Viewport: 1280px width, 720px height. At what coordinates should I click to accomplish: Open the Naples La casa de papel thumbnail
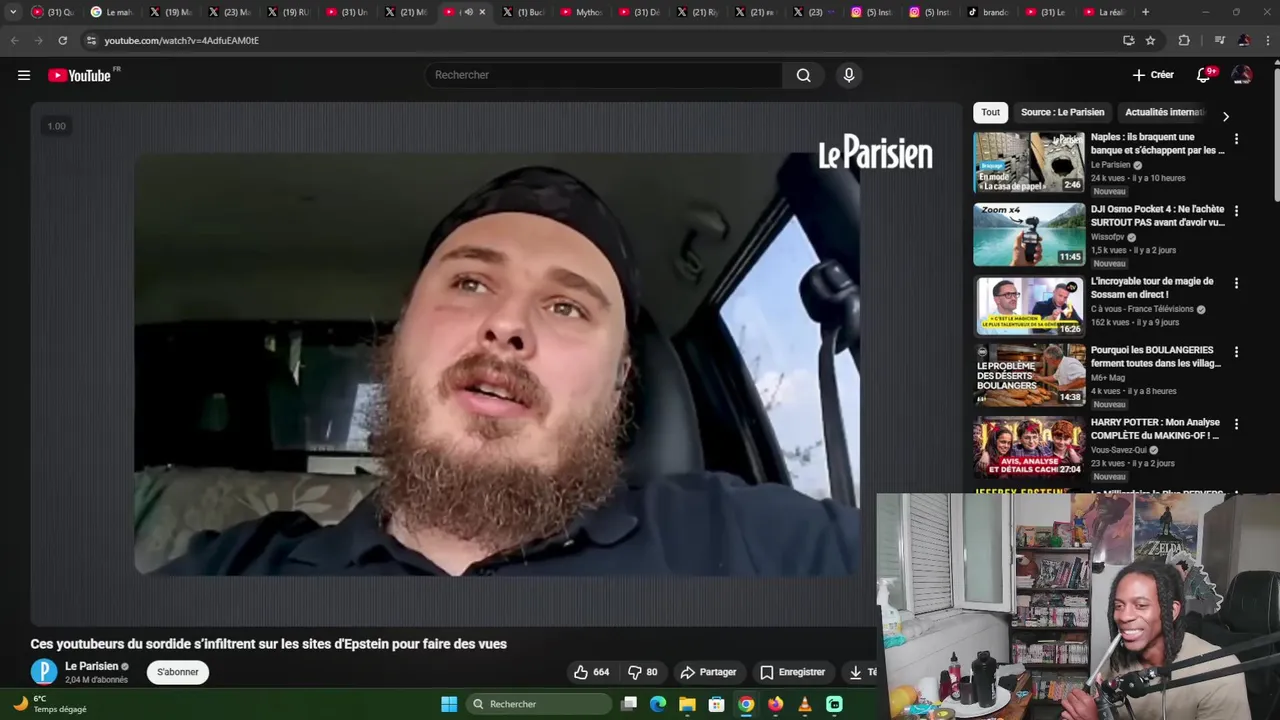point(1029,162)
